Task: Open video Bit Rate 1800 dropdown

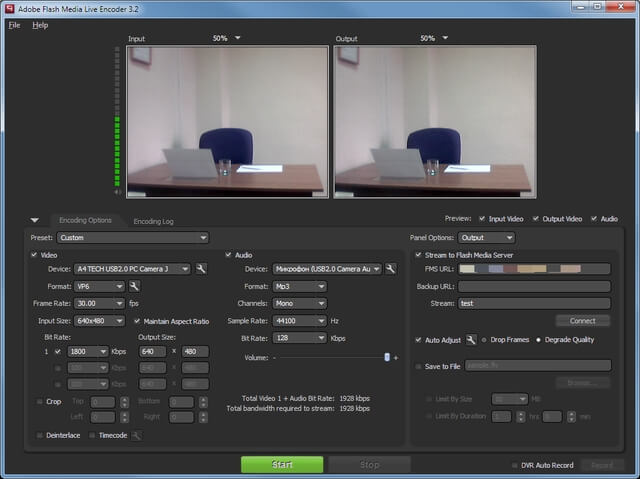Action: (x=88, y=351)
